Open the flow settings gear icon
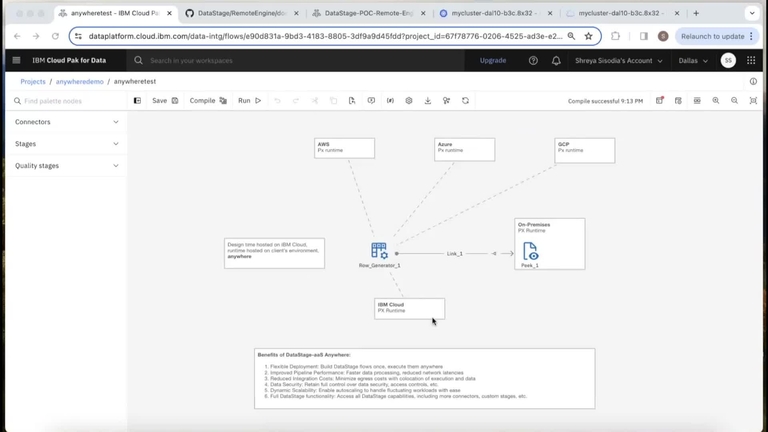 pyautogui.click(x=408, y=101)
